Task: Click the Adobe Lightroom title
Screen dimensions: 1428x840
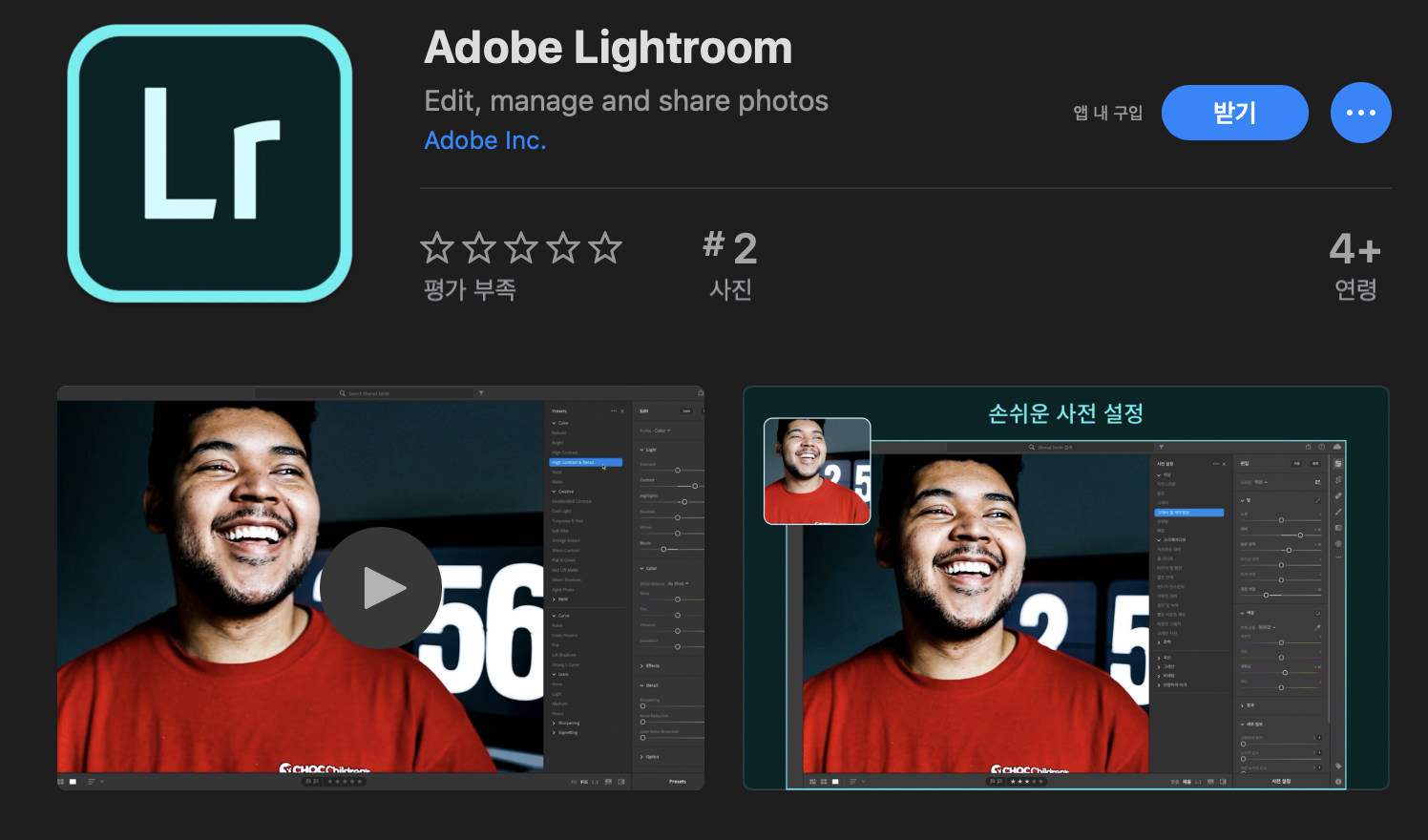Action: coord(608,48)
